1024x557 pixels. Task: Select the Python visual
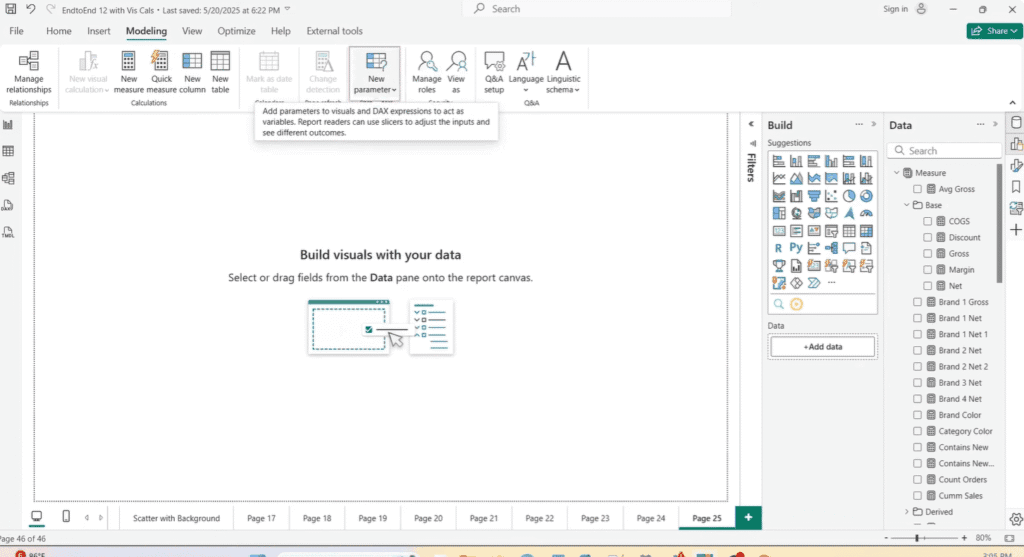tap(796, 248)
